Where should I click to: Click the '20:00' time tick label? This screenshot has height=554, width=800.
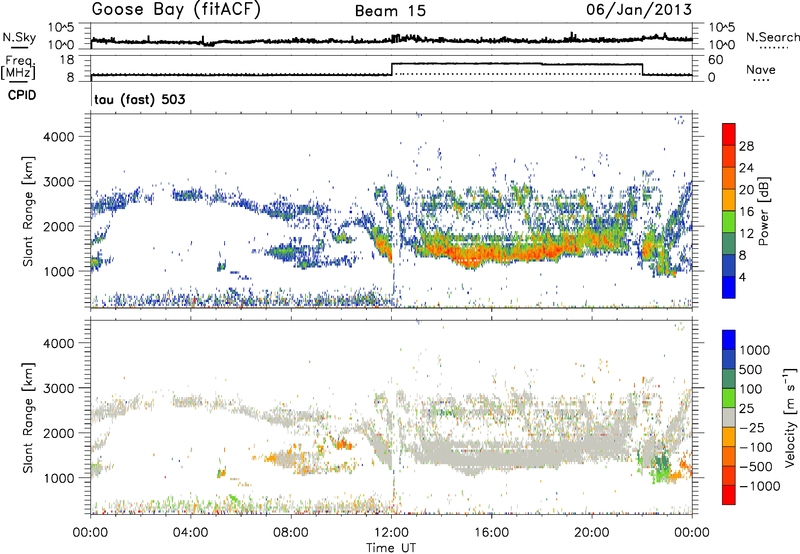click(592, 533)
